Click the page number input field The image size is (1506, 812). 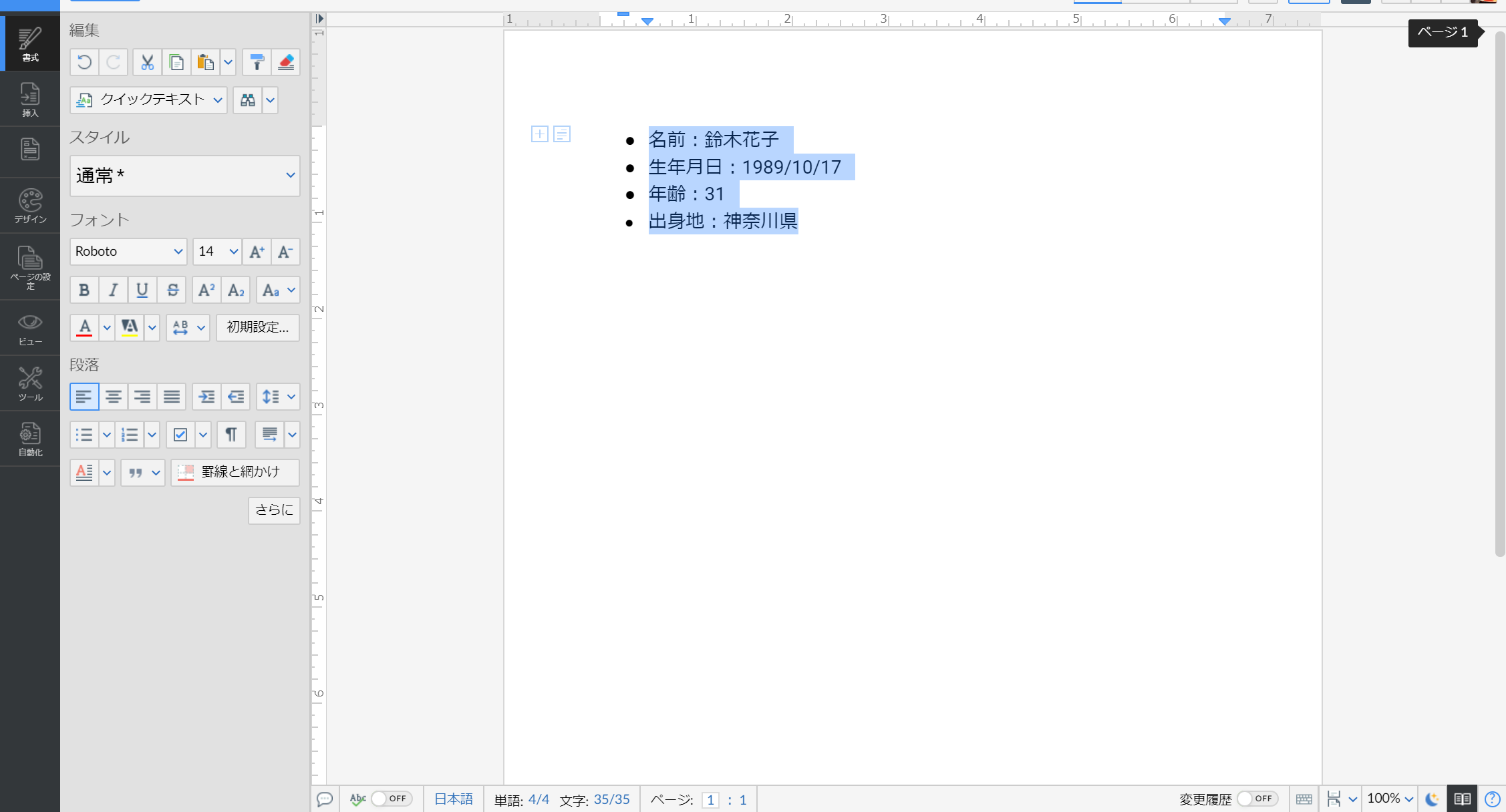(710, 799)
